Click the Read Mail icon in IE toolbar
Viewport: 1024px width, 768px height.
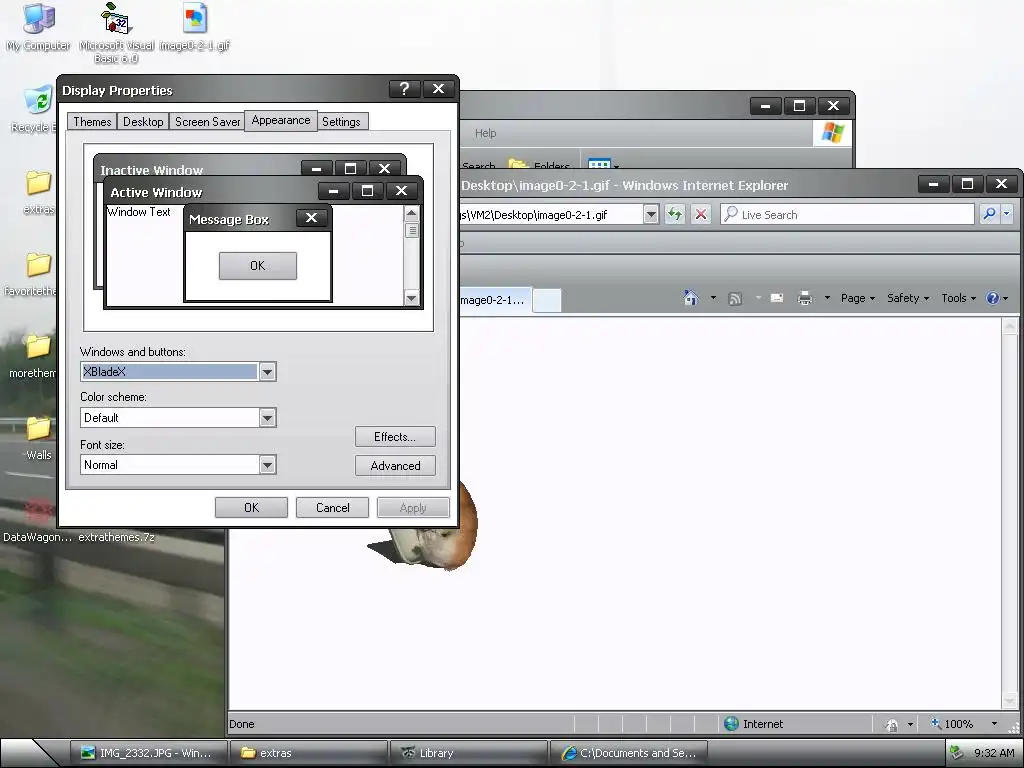coord(776,298)
